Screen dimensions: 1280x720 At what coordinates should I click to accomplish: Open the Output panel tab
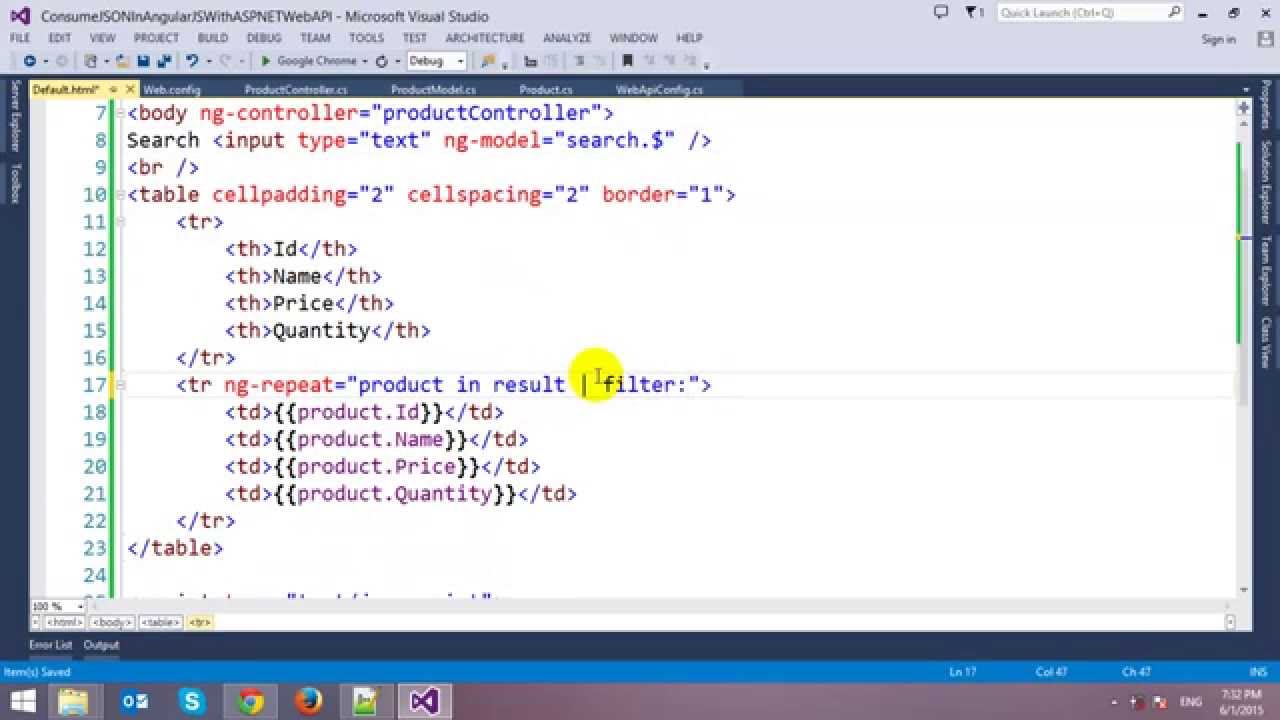tap(101, 645)
